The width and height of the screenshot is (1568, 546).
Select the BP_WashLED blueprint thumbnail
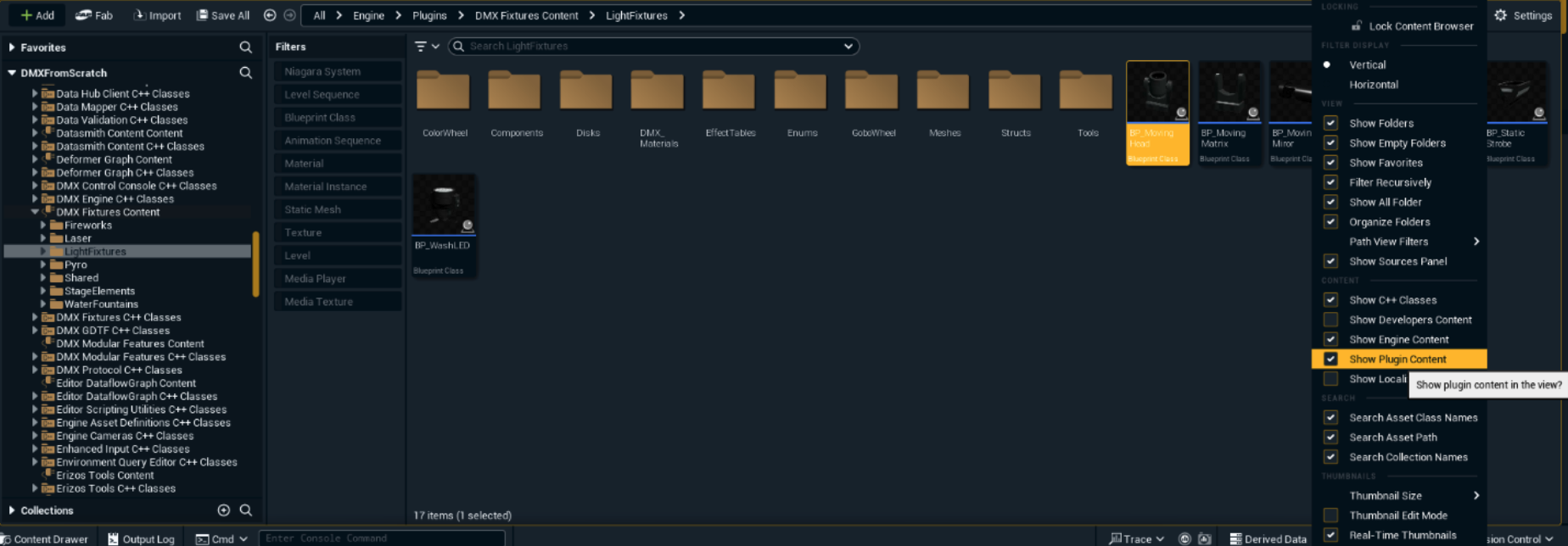[x=443, y=205]
